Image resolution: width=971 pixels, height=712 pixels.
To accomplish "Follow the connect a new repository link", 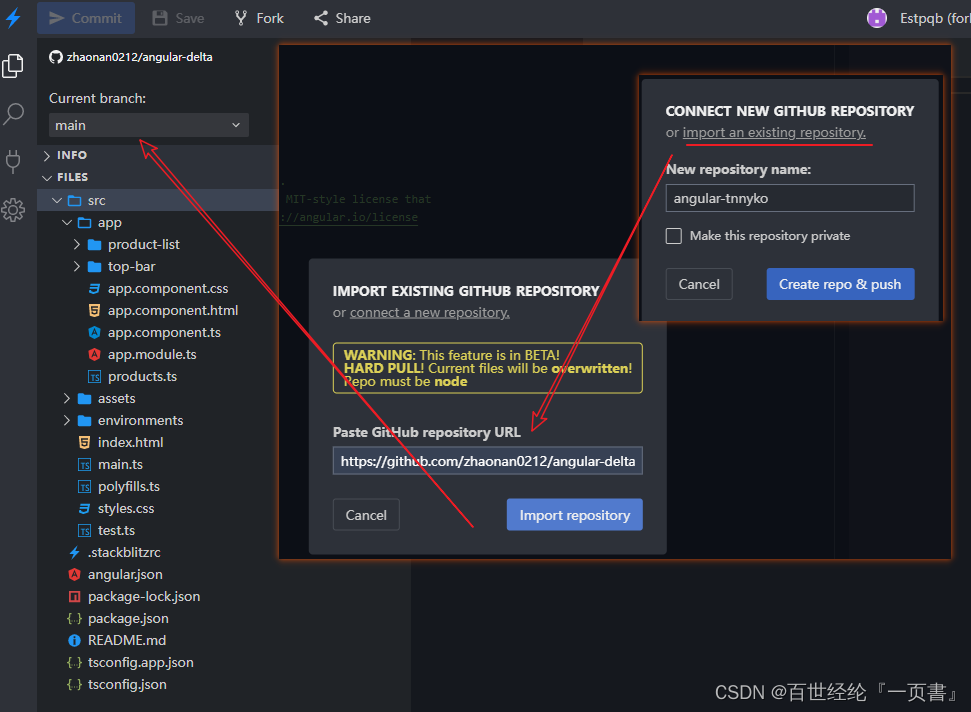I will (x=430, y=313).
